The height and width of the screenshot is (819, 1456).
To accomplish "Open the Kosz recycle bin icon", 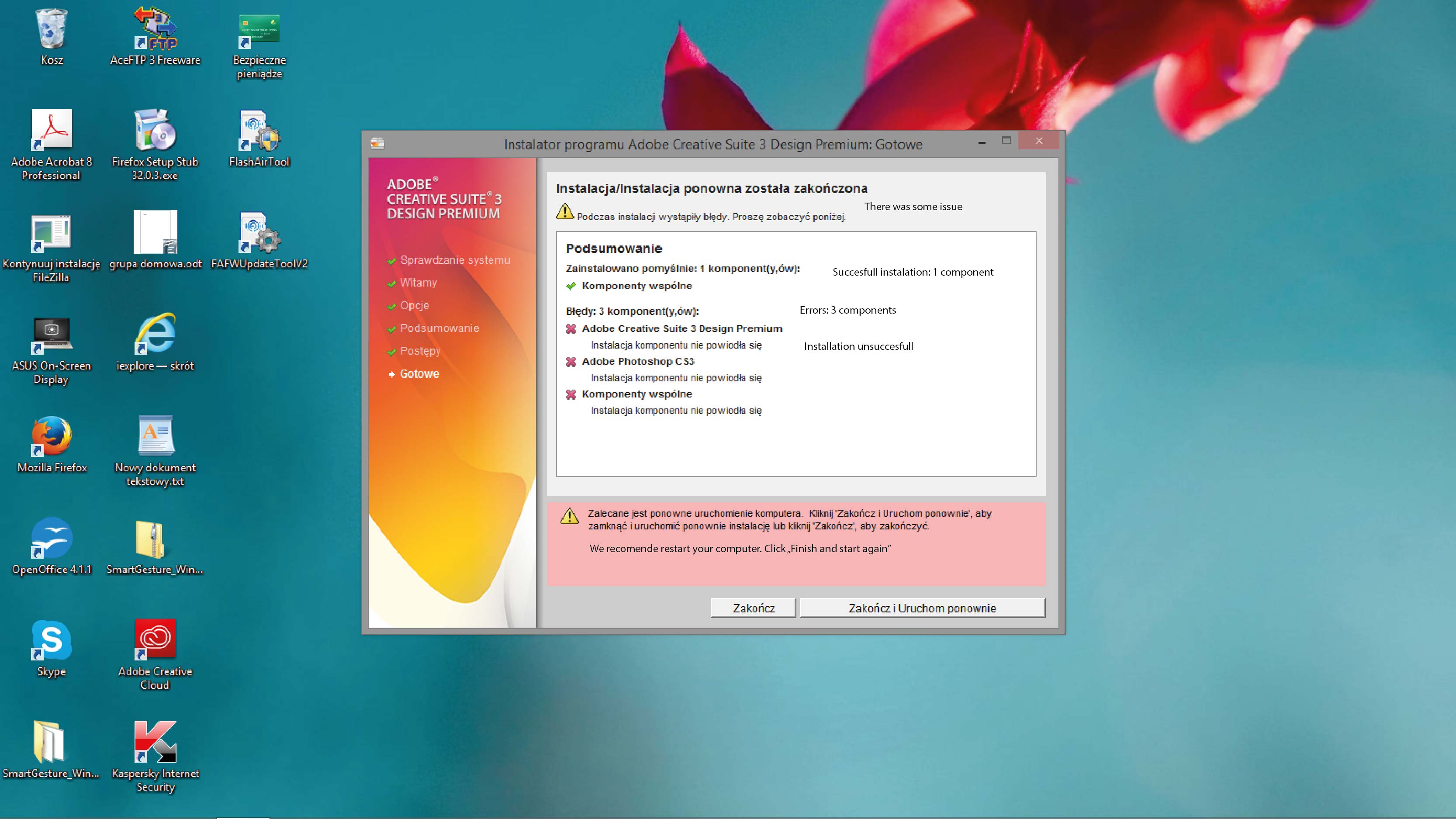I will pyautogui.click(x=52, y=29).
